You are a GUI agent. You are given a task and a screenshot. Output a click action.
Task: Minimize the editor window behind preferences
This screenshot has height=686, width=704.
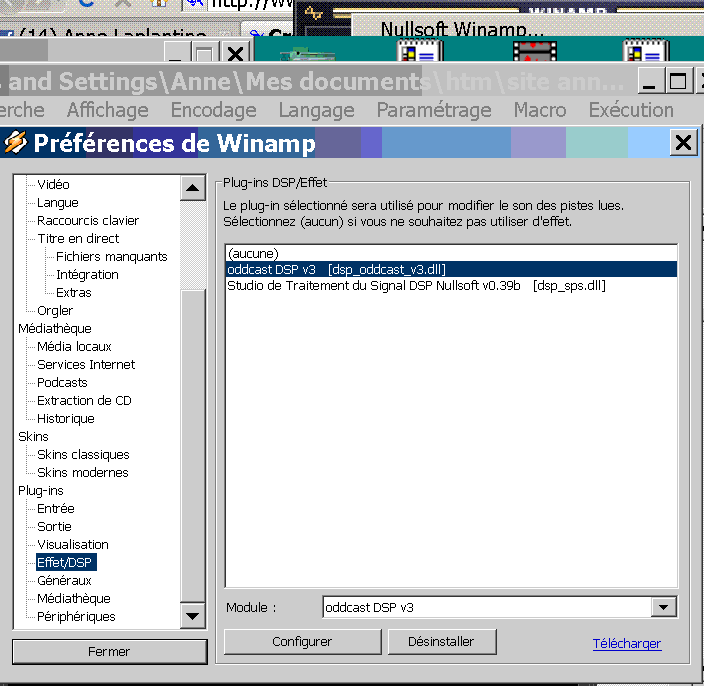tap(651, 81)
